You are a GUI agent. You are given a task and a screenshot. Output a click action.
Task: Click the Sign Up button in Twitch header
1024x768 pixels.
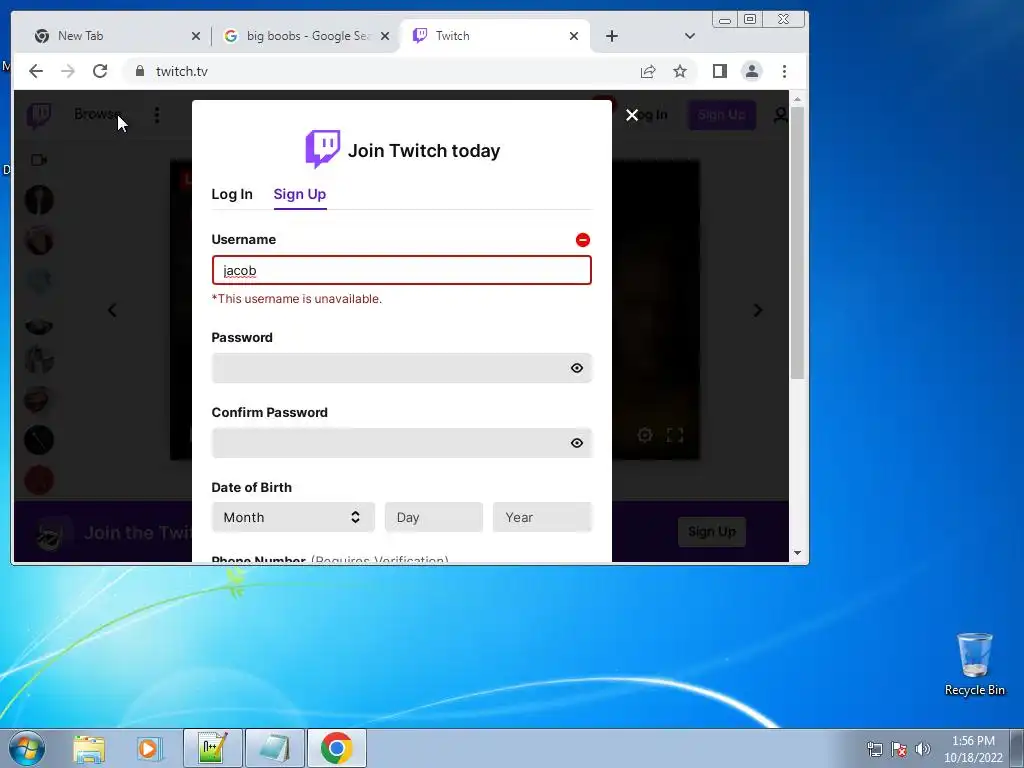coord(722,115)
